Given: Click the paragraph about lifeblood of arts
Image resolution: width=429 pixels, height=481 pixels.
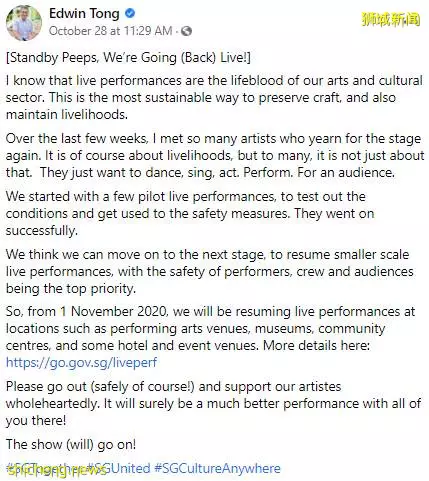Looking at the screenshot, I should pyautogui.click(x=214, y=97).
